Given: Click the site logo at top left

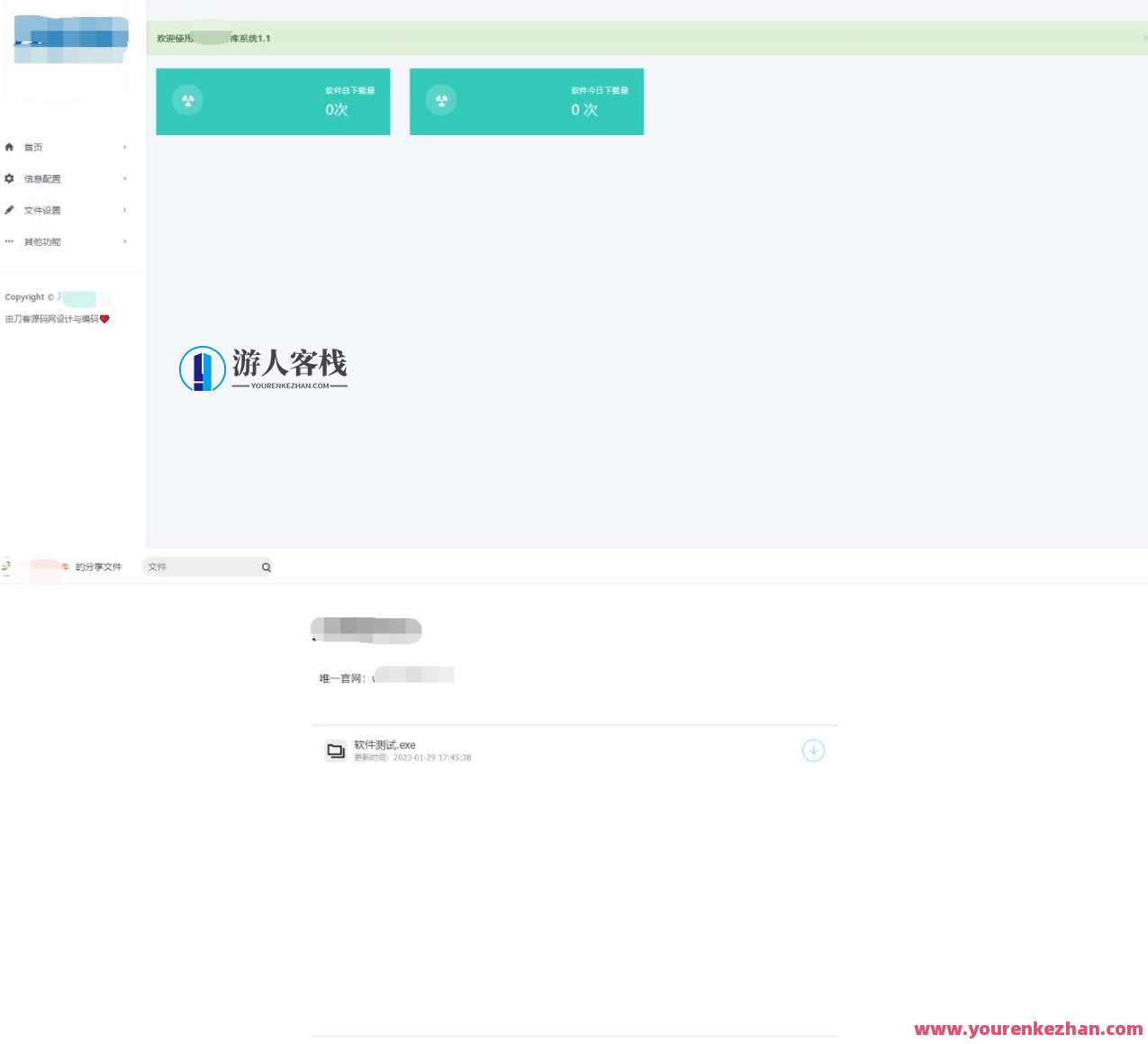Looking at the screenshot, I should coord(69,38).
